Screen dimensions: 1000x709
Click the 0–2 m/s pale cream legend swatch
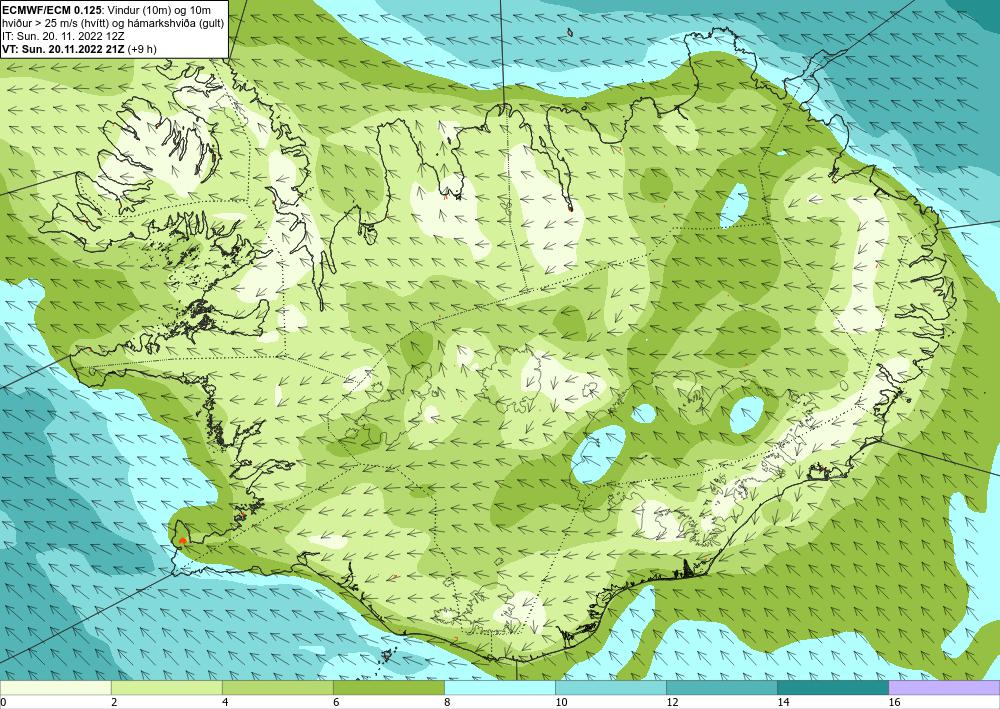click(x=55, y=688)
